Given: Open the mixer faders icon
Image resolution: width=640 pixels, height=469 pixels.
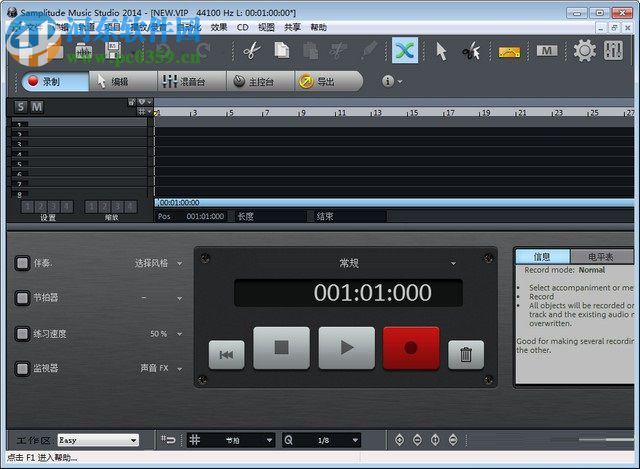Looking at the screenshot, I should point(613,51).
